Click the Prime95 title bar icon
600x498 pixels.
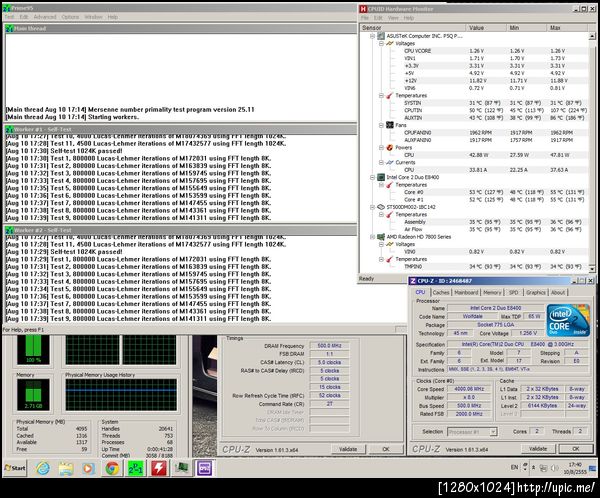pos(7,8)
